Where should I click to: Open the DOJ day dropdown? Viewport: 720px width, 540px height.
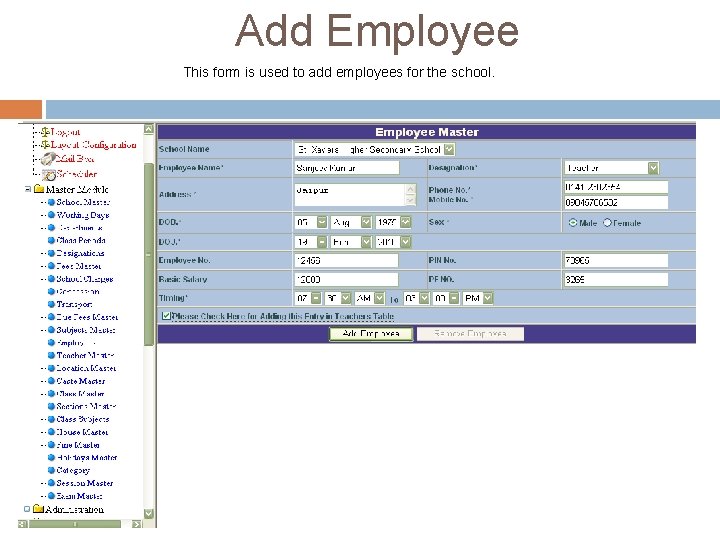pos(322,242)
